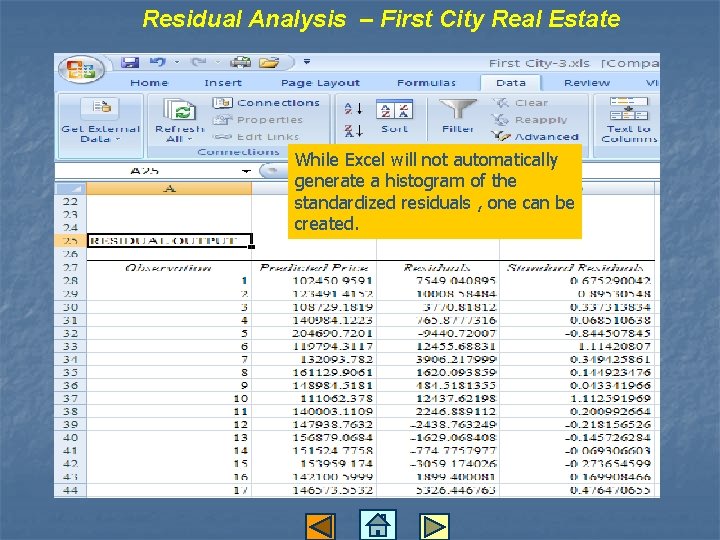Viewport: 720px width, 540px height.
Task: Select residual cell 7549.040895
Action: (x=438, y=281)
